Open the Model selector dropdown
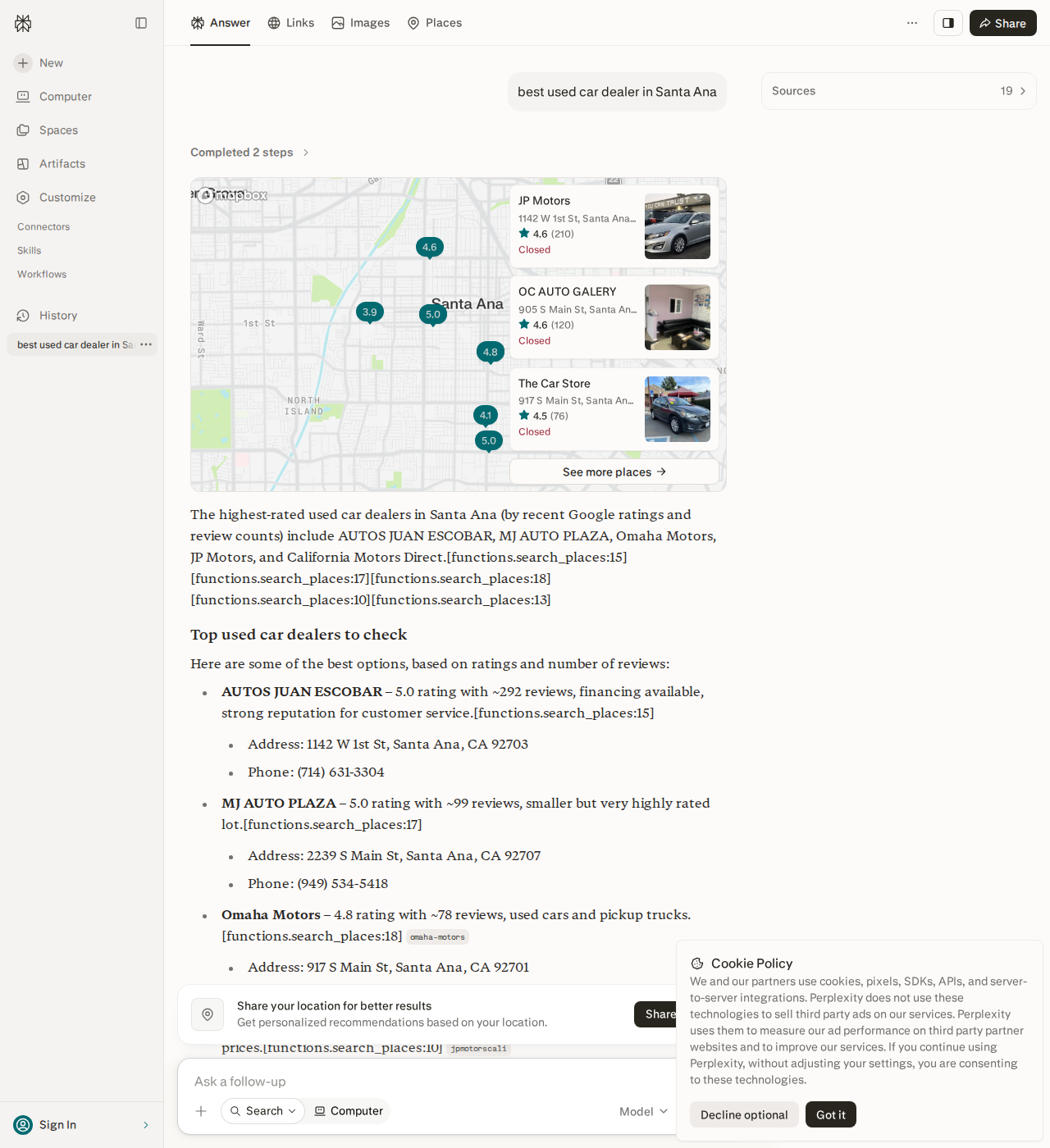1050x1148 pixels. pos(644,1112)
